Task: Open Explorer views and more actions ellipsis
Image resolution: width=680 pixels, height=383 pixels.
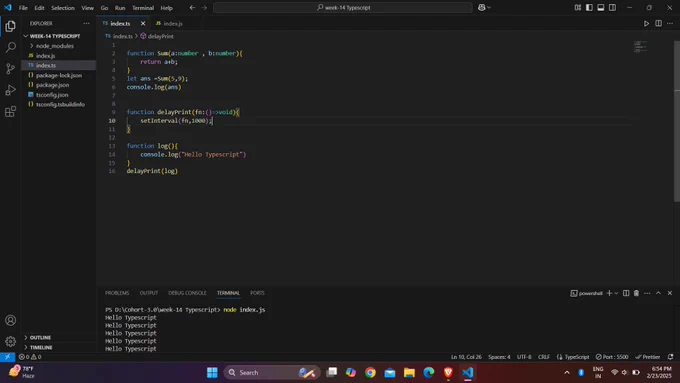Action: [86, 23]
